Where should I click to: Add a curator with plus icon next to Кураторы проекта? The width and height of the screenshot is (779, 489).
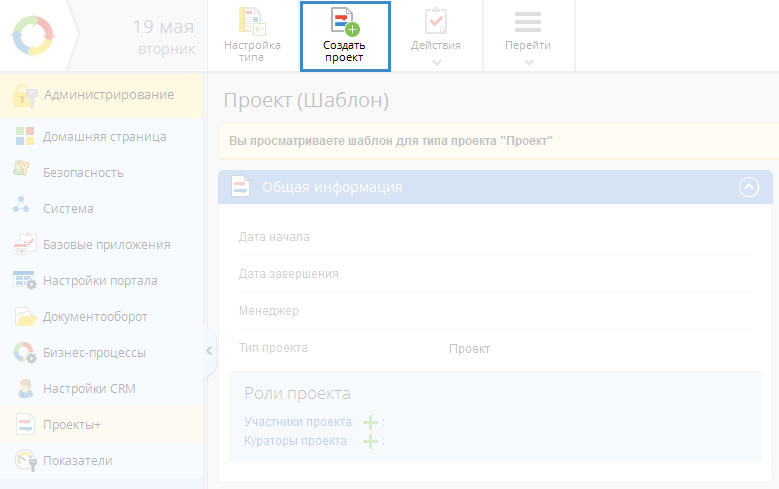click(371, 441)
